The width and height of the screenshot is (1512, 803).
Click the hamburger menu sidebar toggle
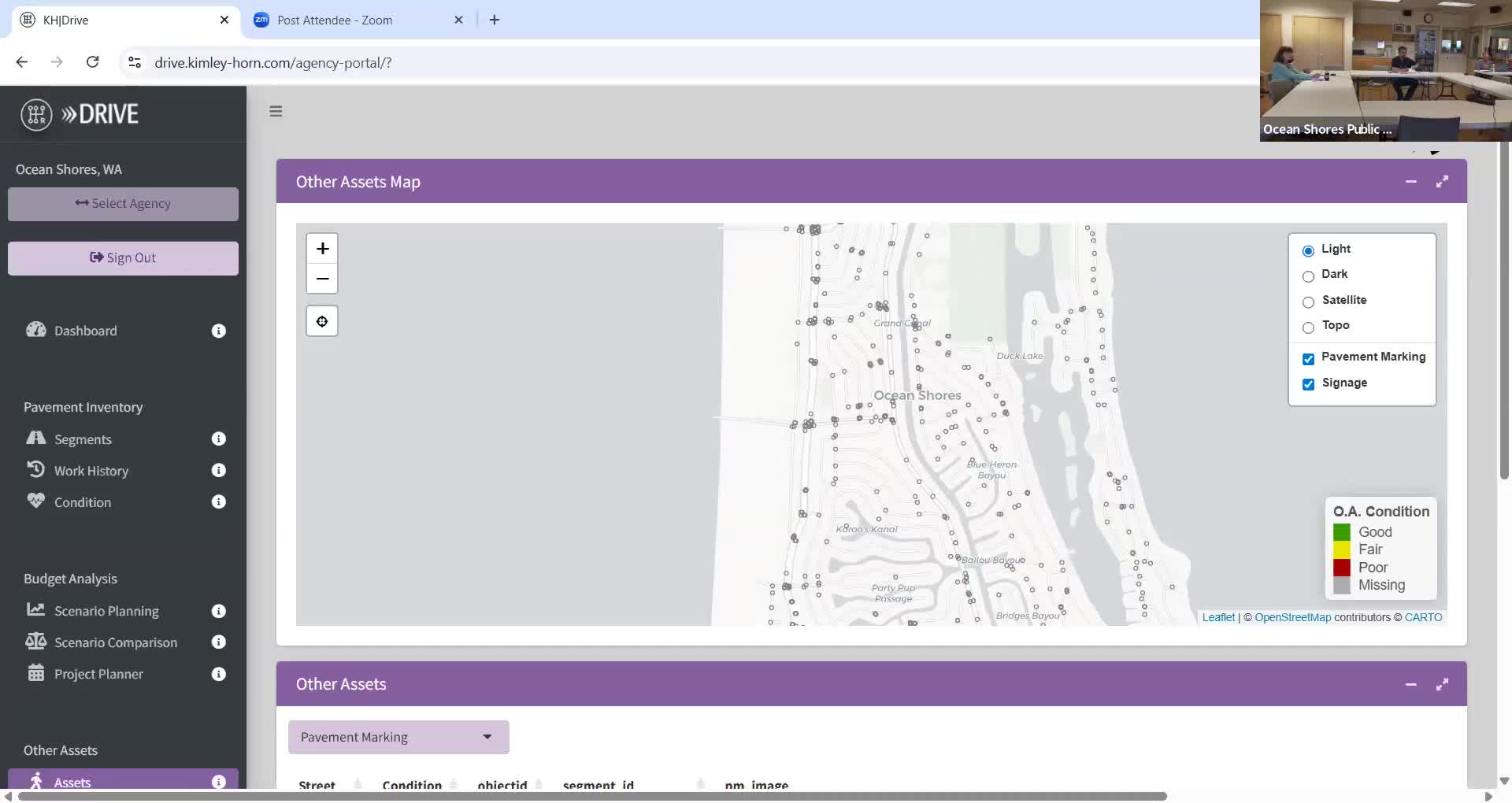click(x=276, y=111)
